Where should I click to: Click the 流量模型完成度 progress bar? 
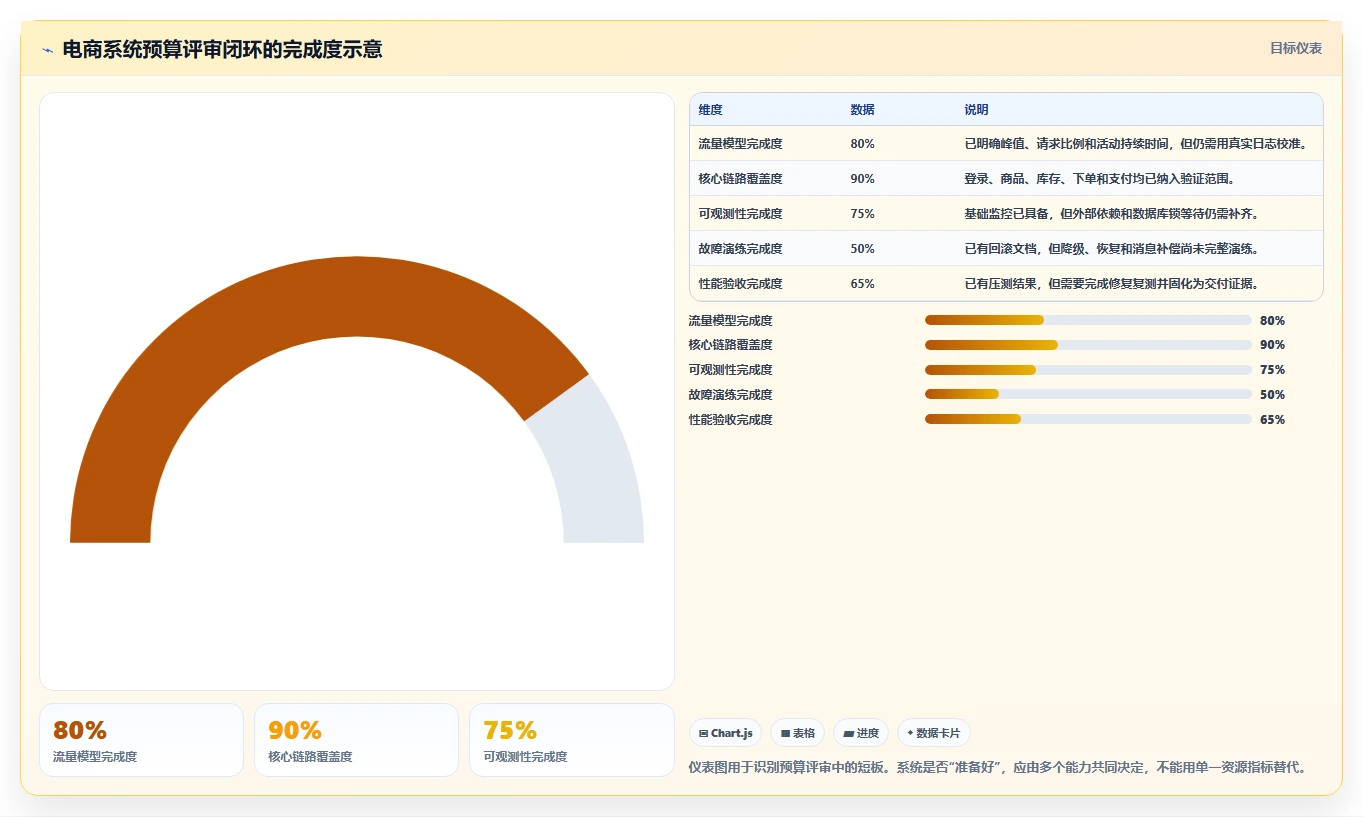coord(1088,320)
